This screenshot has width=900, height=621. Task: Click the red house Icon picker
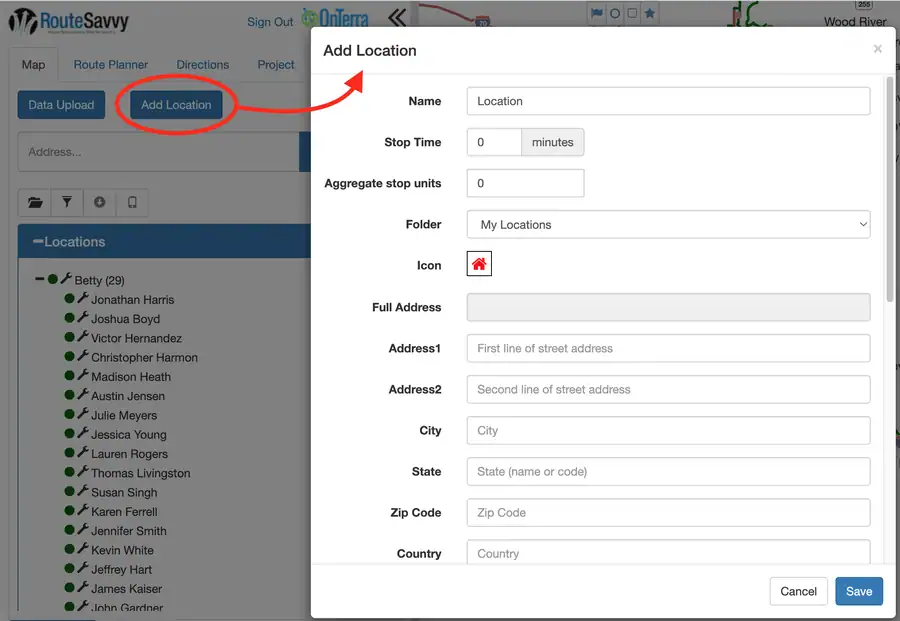point(479,264)
